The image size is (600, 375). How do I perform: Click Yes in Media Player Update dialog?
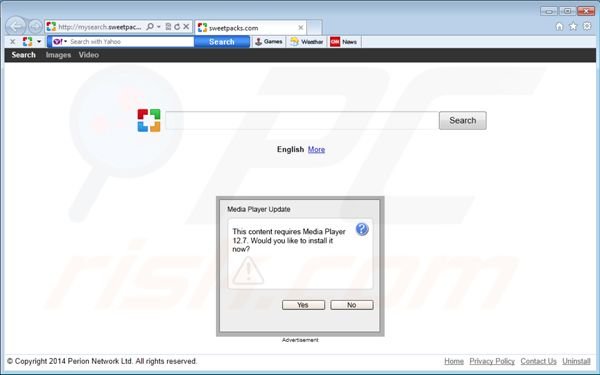[303, 305]
